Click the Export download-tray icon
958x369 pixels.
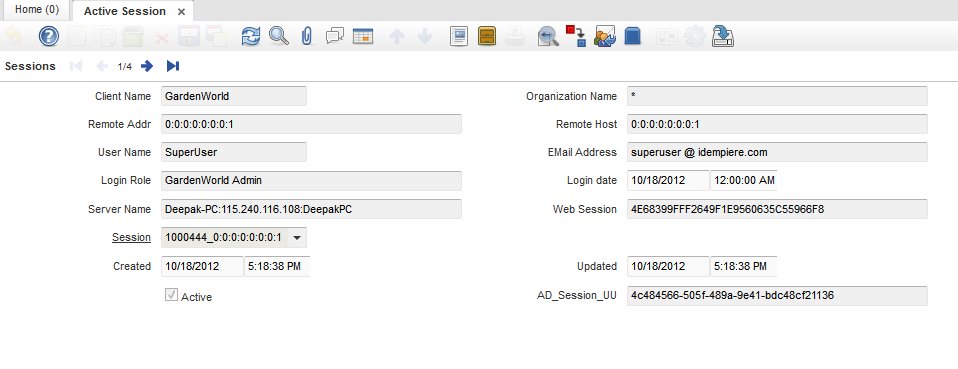point(723,37)
